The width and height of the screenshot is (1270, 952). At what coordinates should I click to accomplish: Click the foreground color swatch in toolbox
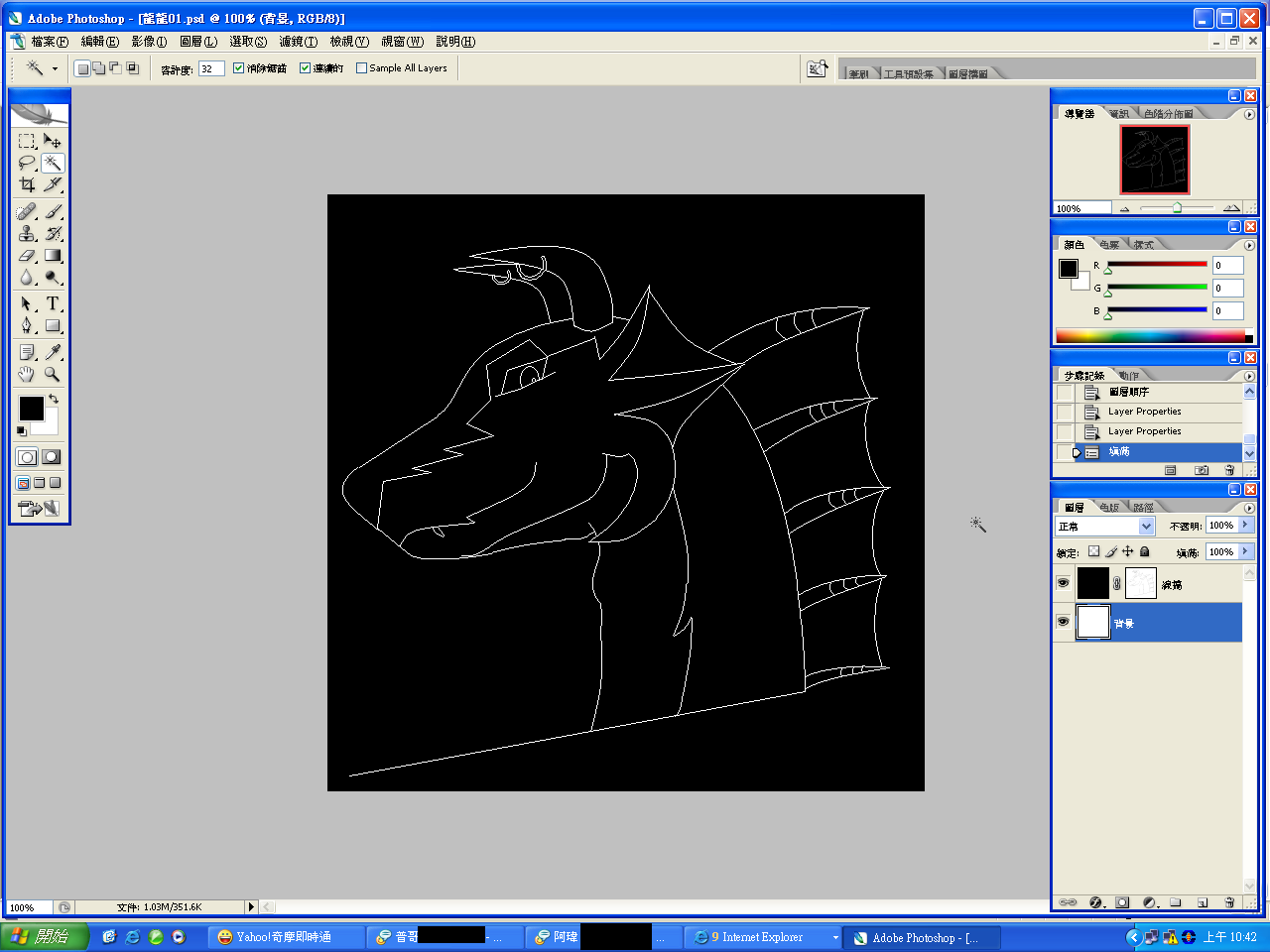click(x=31, y=408)
